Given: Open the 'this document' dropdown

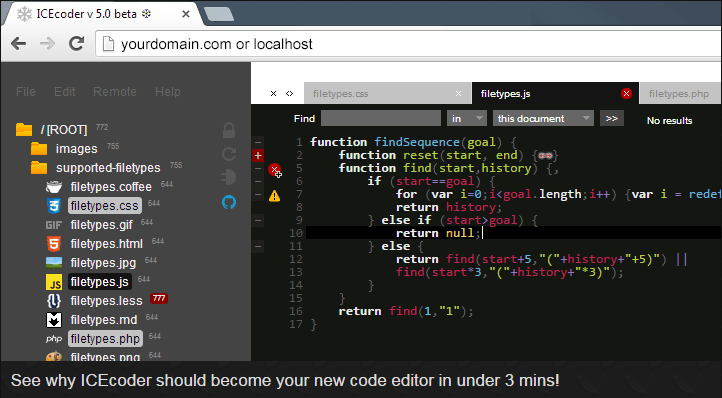Looking at the screenshot, I should (x=543, y=118).
